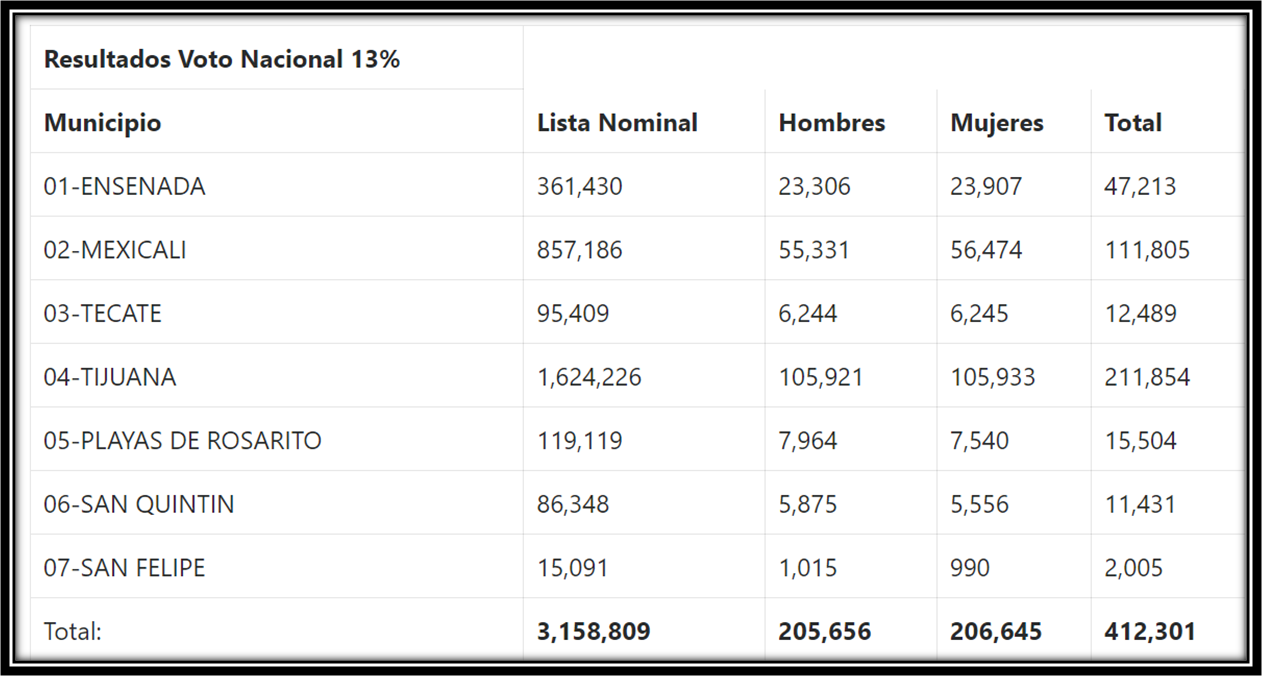1262x676 pixels.
Task: Select Tijuana's Lista Nominal value 1,624,226
Action: [x=589, y=377]
